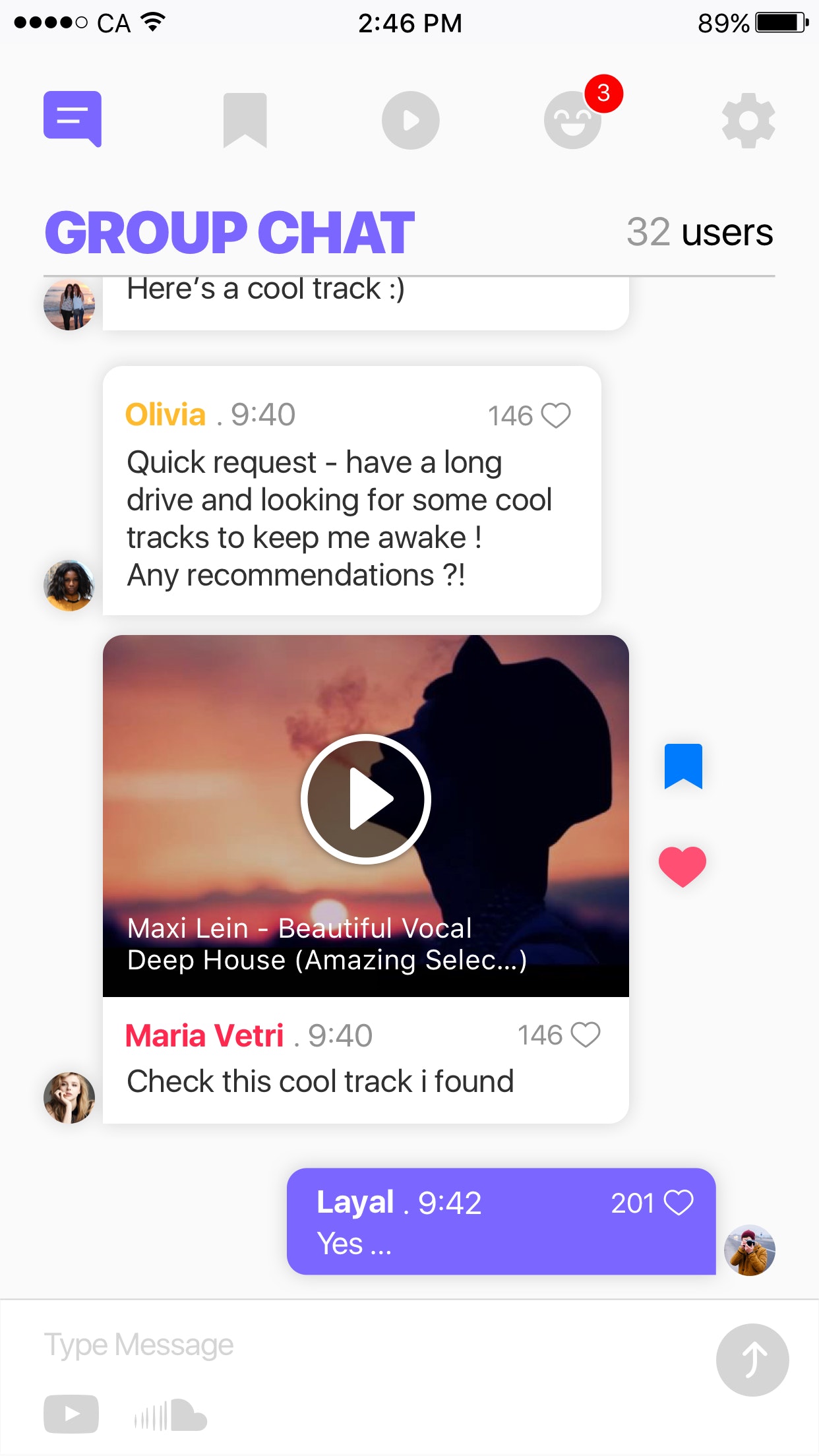Attach a SoundCloud track

171,1415
